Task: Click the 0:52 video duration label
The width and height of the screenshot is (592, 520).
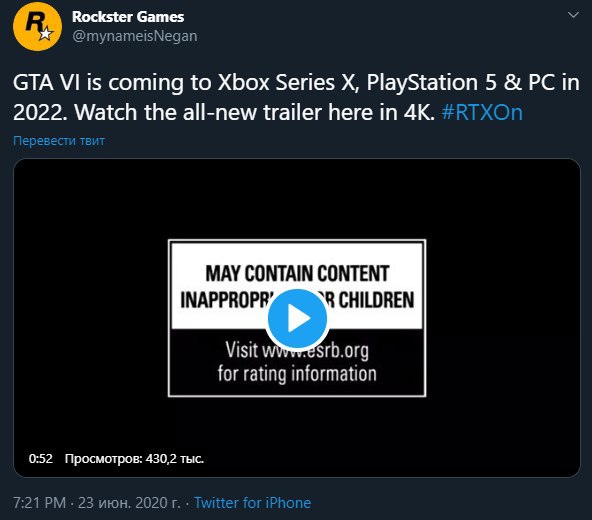Action: tap(40, 458)
